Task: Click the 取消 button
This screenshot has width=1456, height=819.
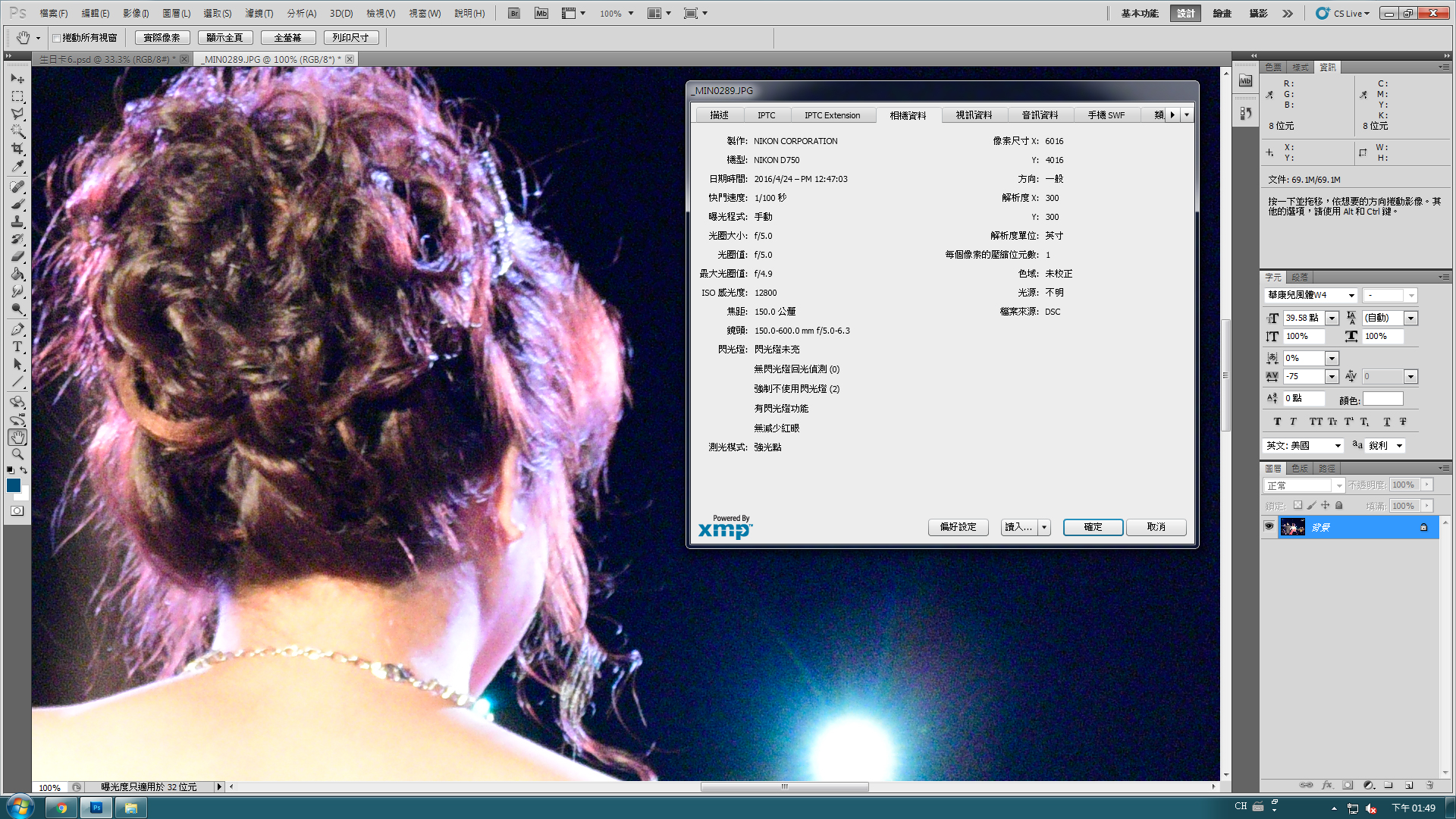Action: coord(1156,527)
